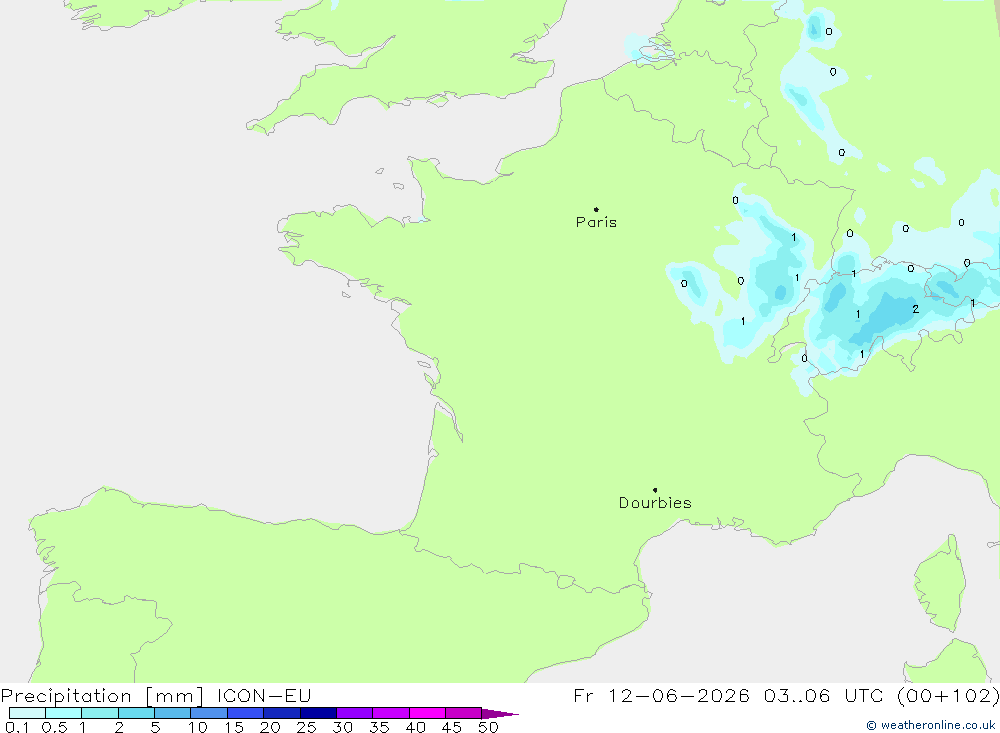Click the legend label "0.1"
1000x733 pixels.
click(x=17, y=727)
